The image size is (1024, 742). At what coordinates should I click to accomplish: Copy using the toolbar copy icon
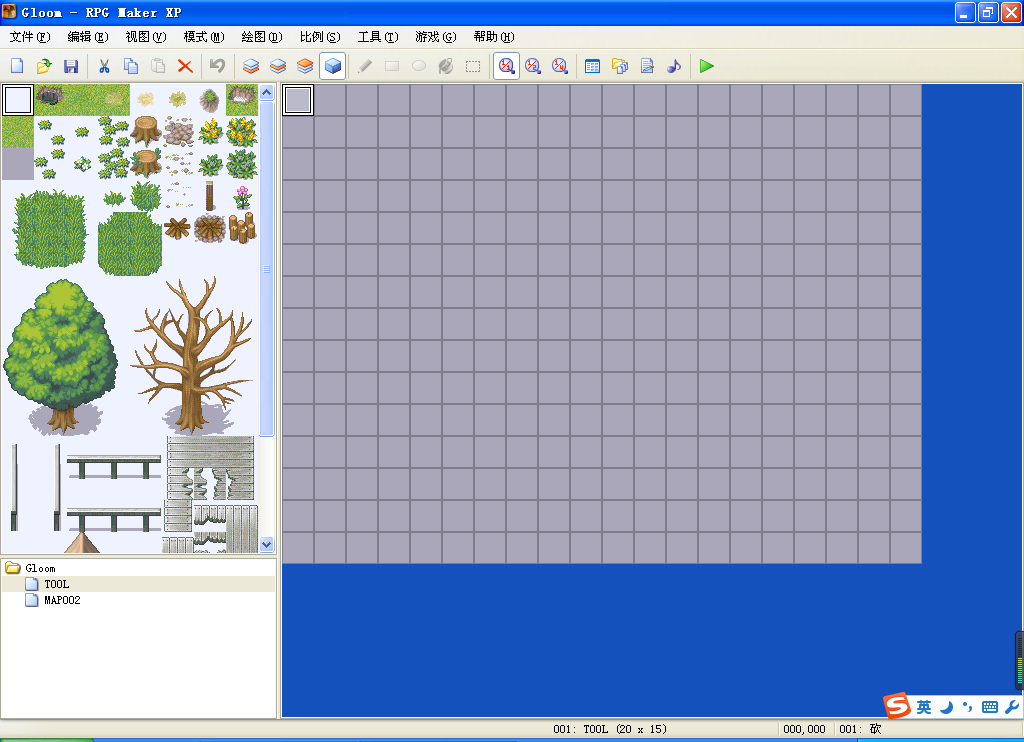[131, 66]
